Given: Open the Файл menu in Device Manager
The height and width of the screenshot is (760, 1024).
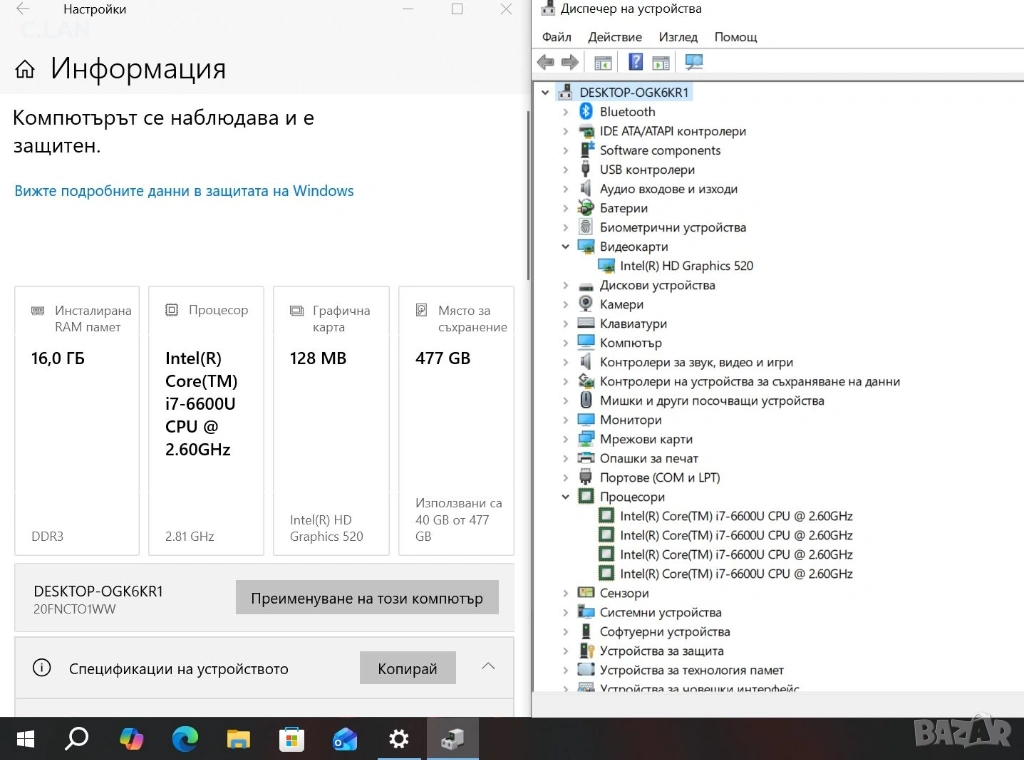Looking at the screenshot, I should (556, 37).
